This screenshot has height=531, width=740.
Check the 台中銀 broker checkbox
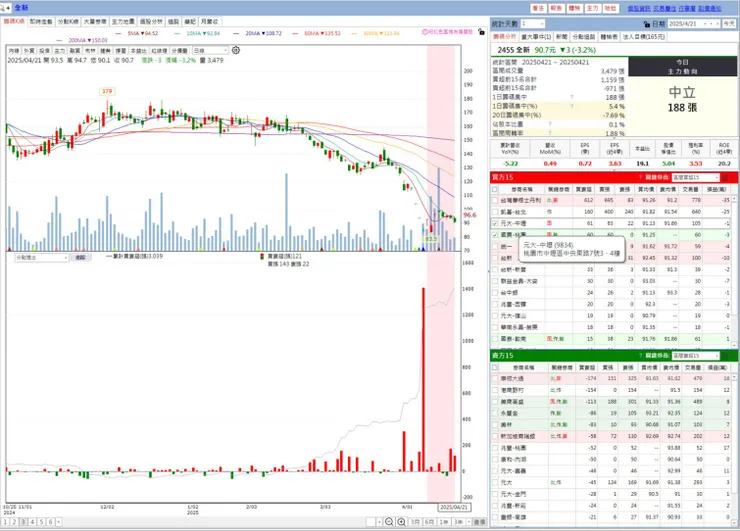coord(495,293)
